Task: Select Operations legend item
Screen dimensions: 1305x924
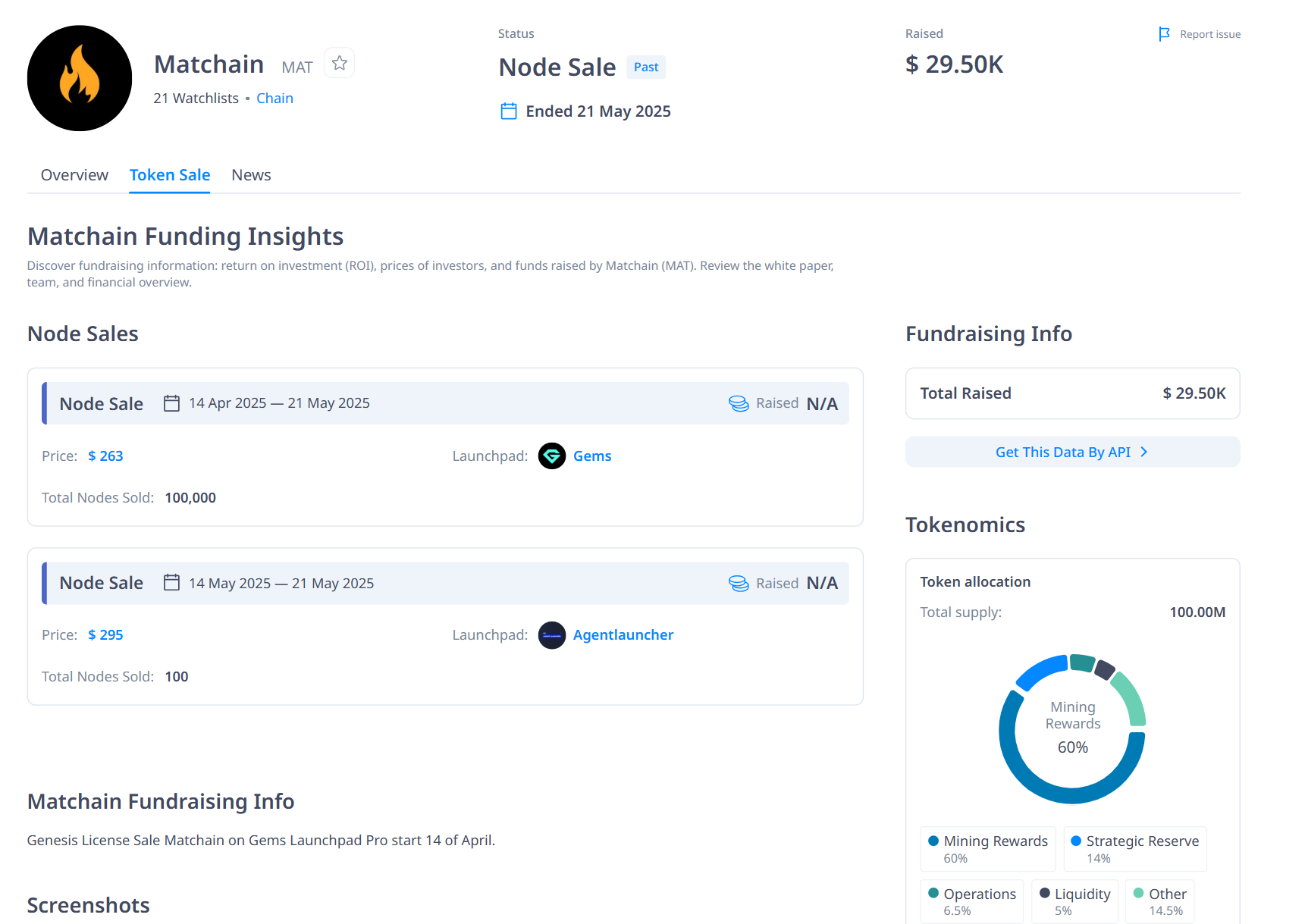Action: pyautogui.click(x=972, y=901)
